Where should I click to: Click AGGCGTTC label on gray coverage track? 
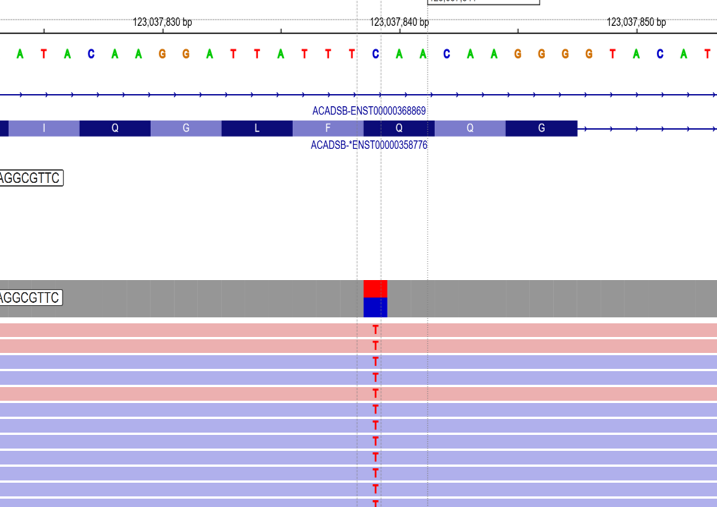[x=31, y=298]
